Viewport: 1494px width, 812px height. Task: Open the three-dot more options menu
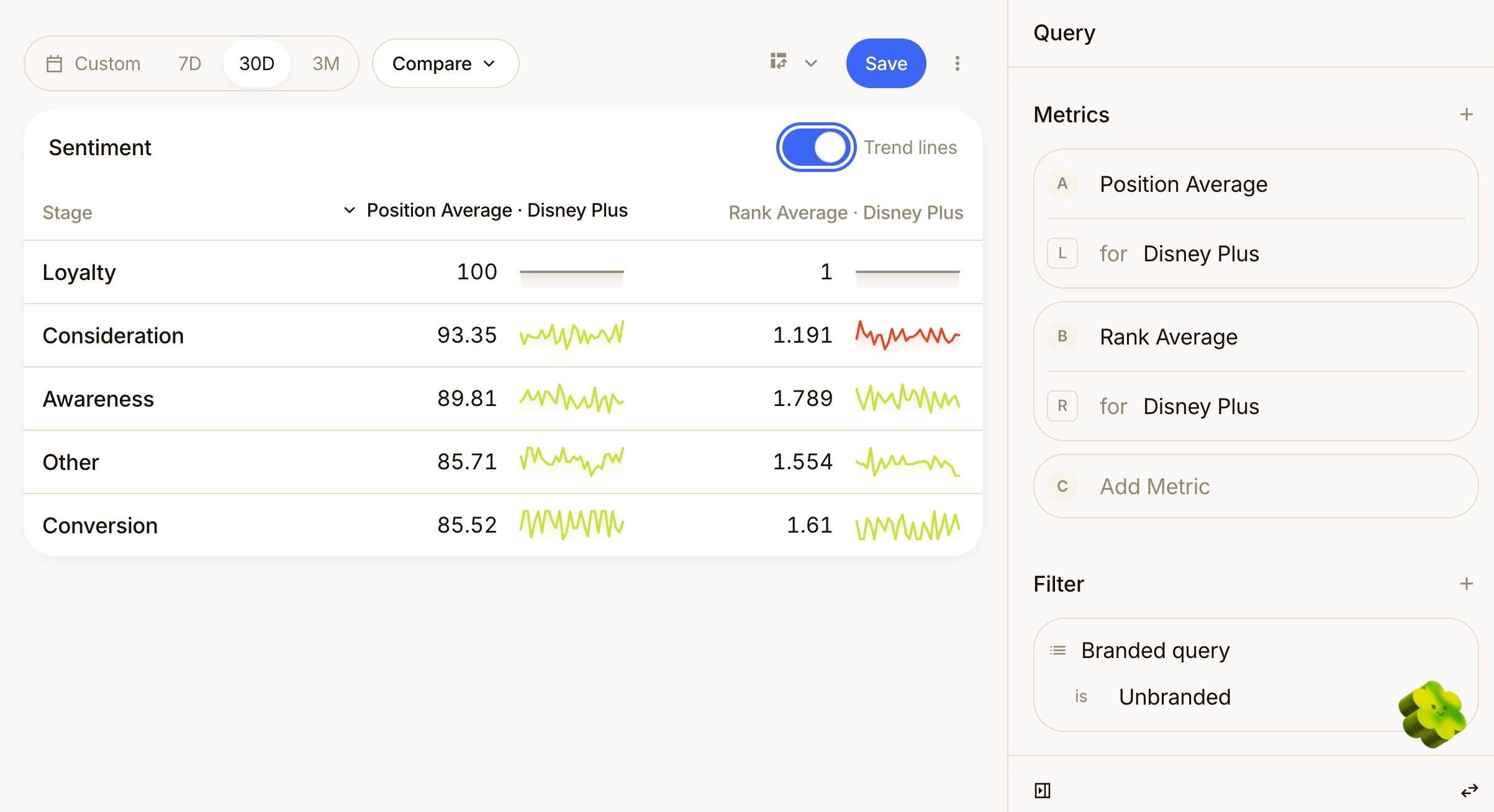pos(958,63)
